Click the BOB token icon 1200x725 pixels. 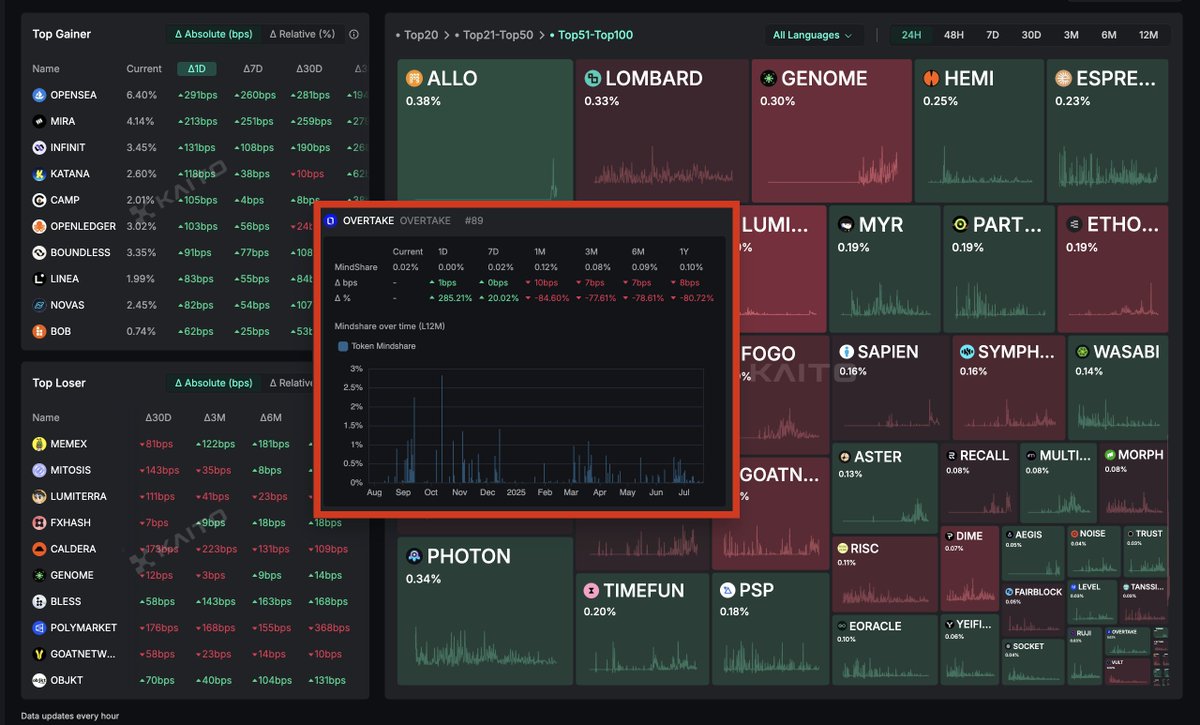tap(39, 331)
